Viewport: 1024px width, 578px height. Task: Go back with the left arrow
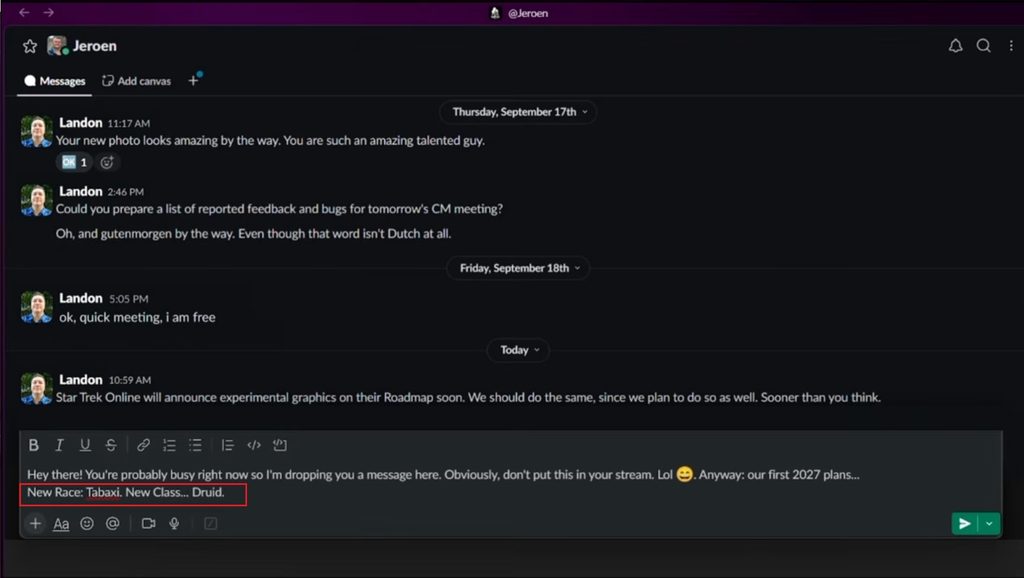pyautogui.click(x=24, y=12)
